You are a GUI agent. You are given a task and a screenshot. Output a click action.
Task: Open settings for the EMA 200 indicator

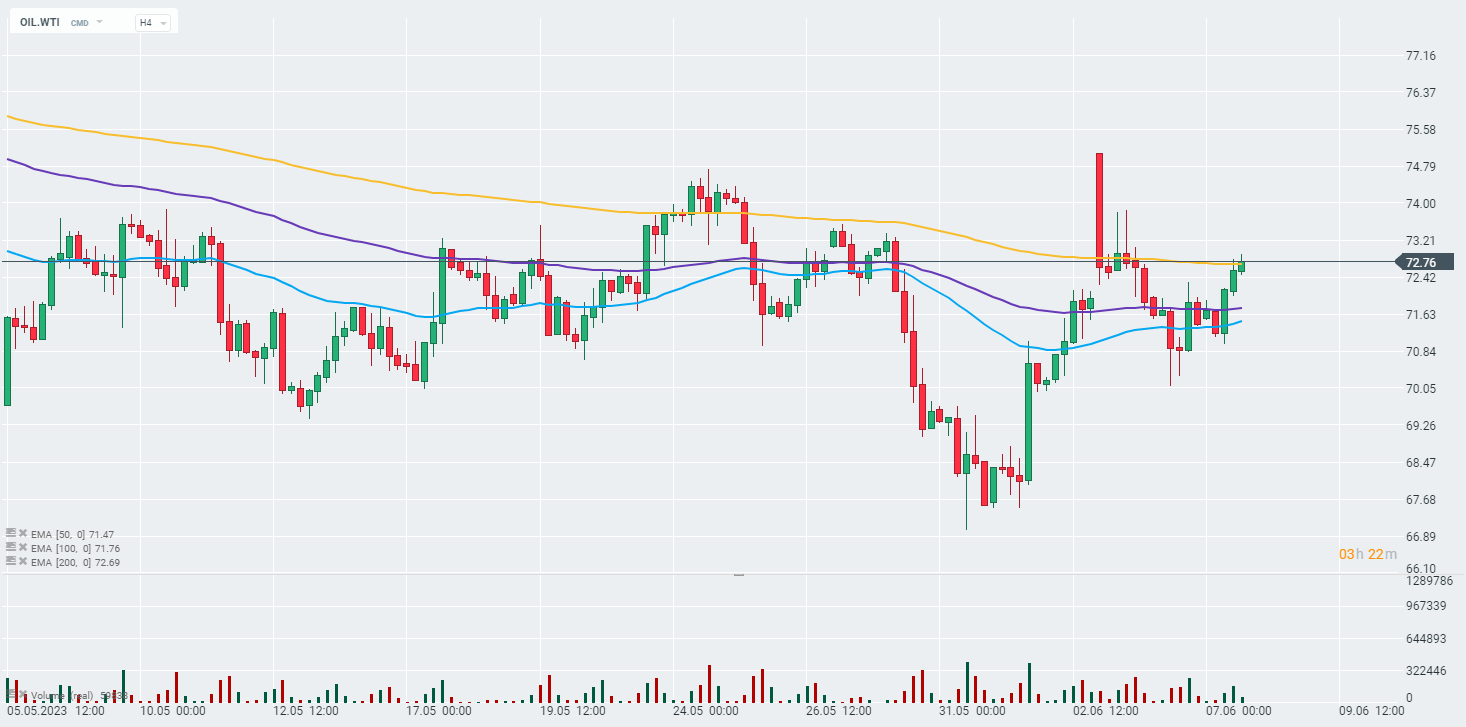tap(10, 562)
